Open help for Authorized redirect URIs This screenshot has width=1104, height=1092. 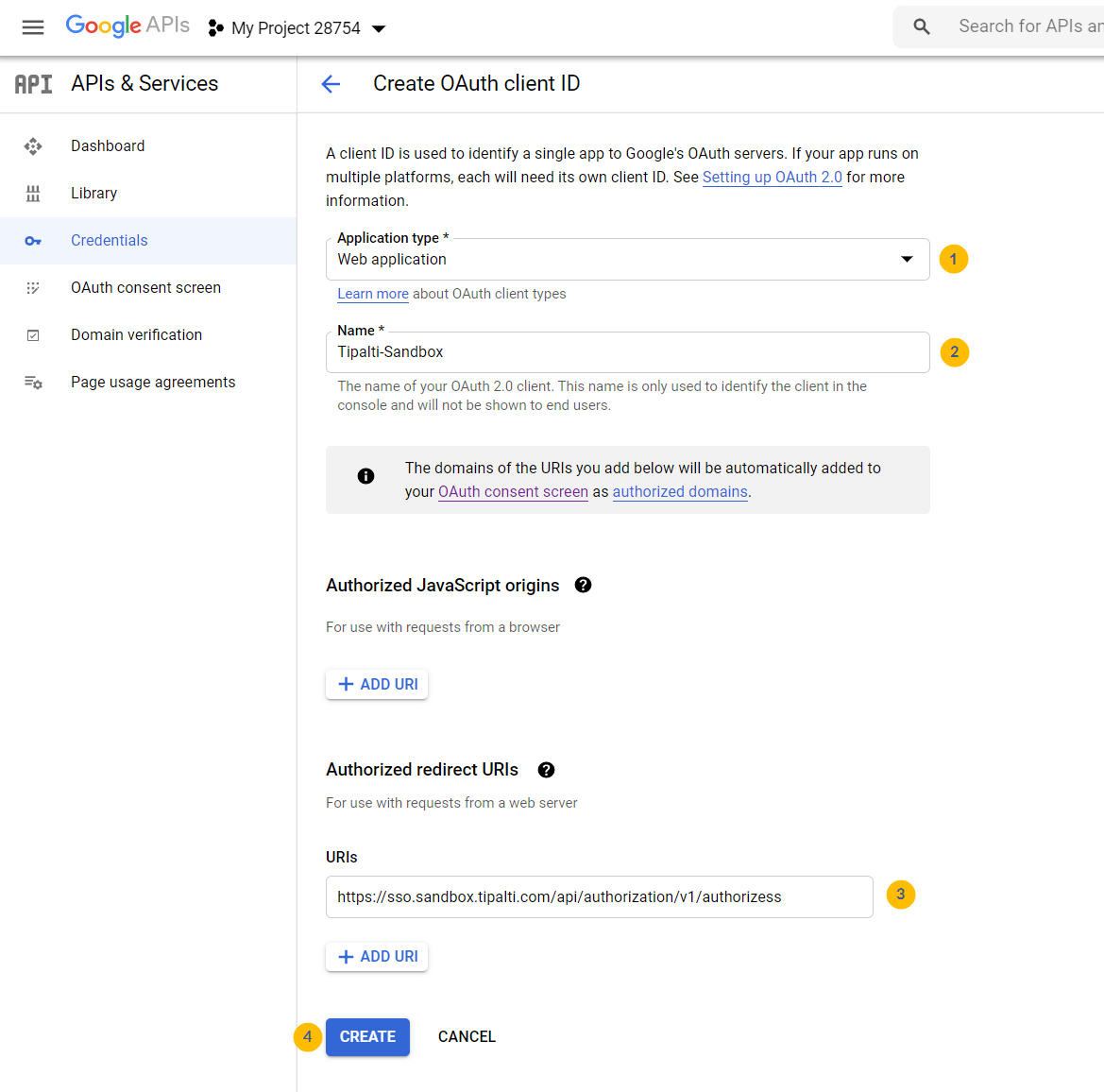pos(546,769)
